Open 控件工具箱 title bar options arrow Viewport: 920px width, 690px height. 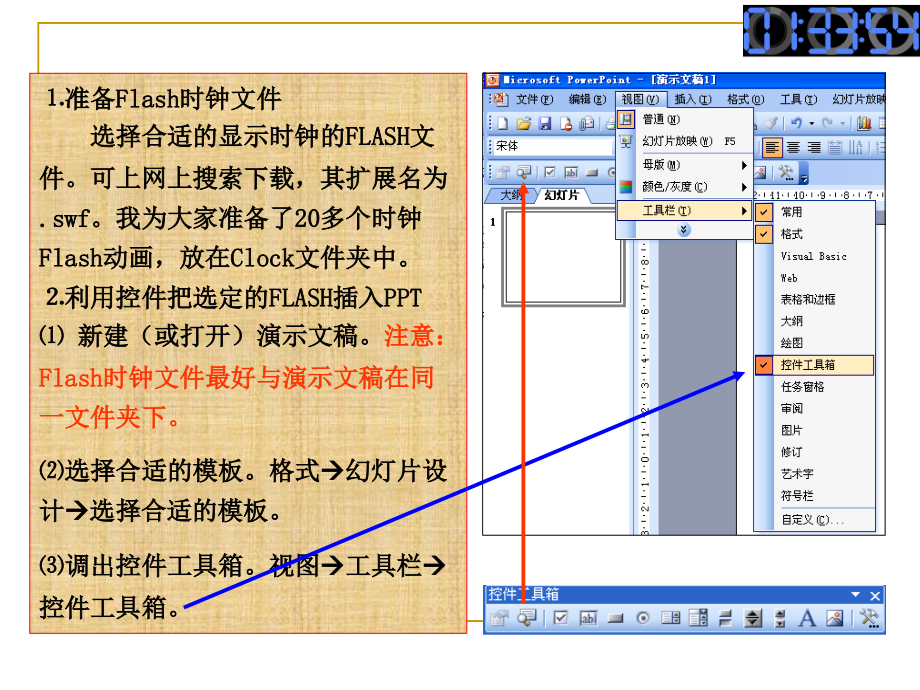pyautogui.click(x=855, y=595)
